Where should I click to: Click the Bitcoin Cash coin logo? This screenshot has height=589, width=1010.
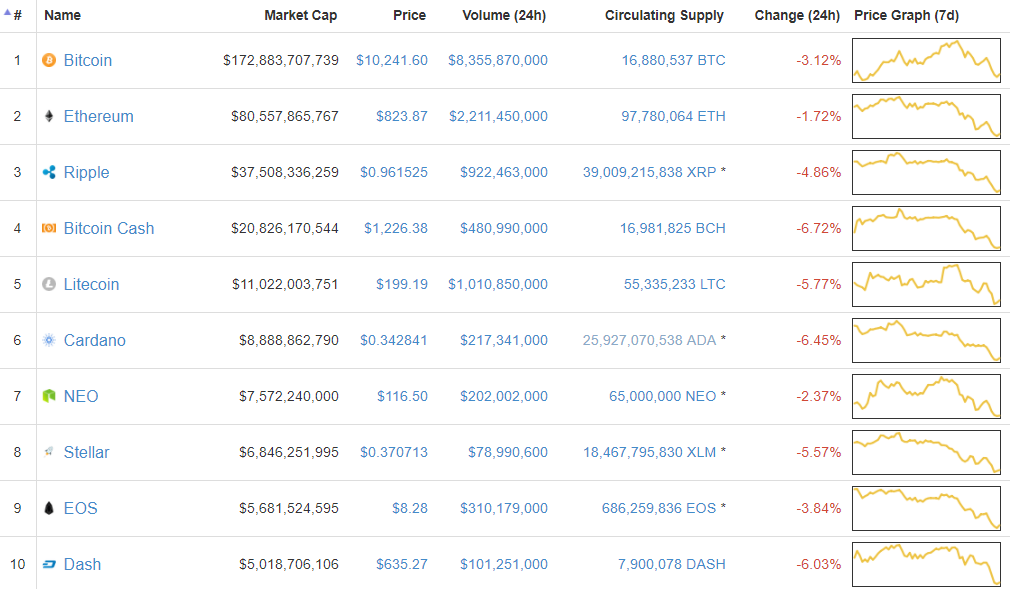point(47,228)
